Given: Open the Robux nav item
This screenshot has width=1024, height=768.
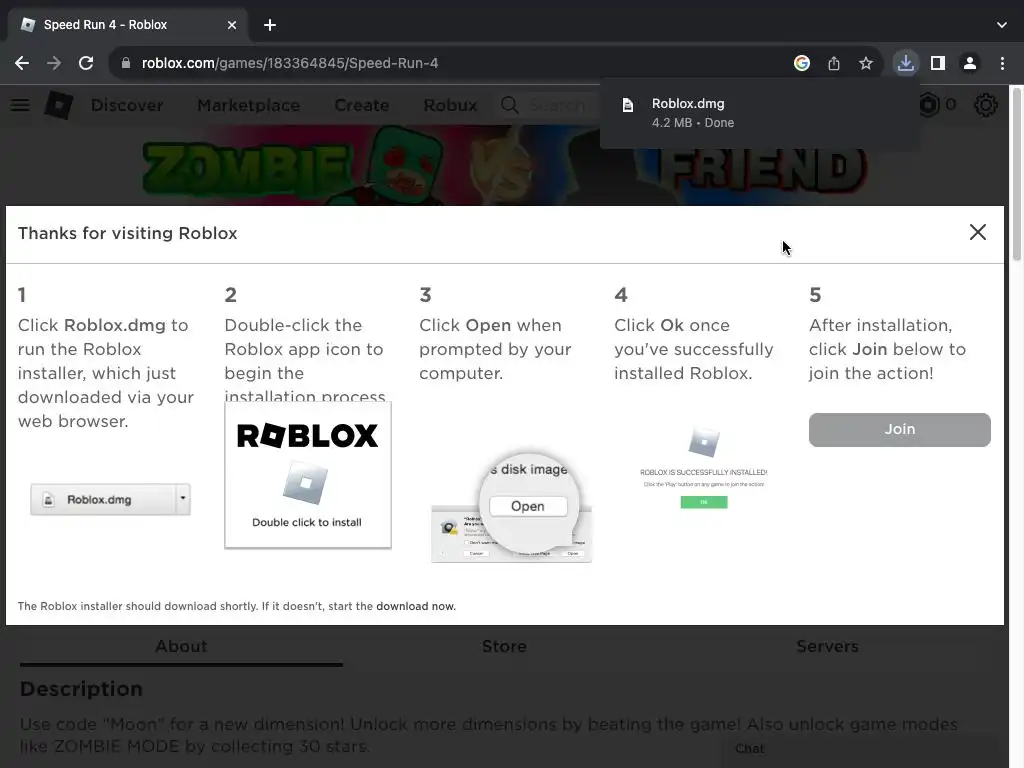Looking at the screenshot, I should pos(450,105).
